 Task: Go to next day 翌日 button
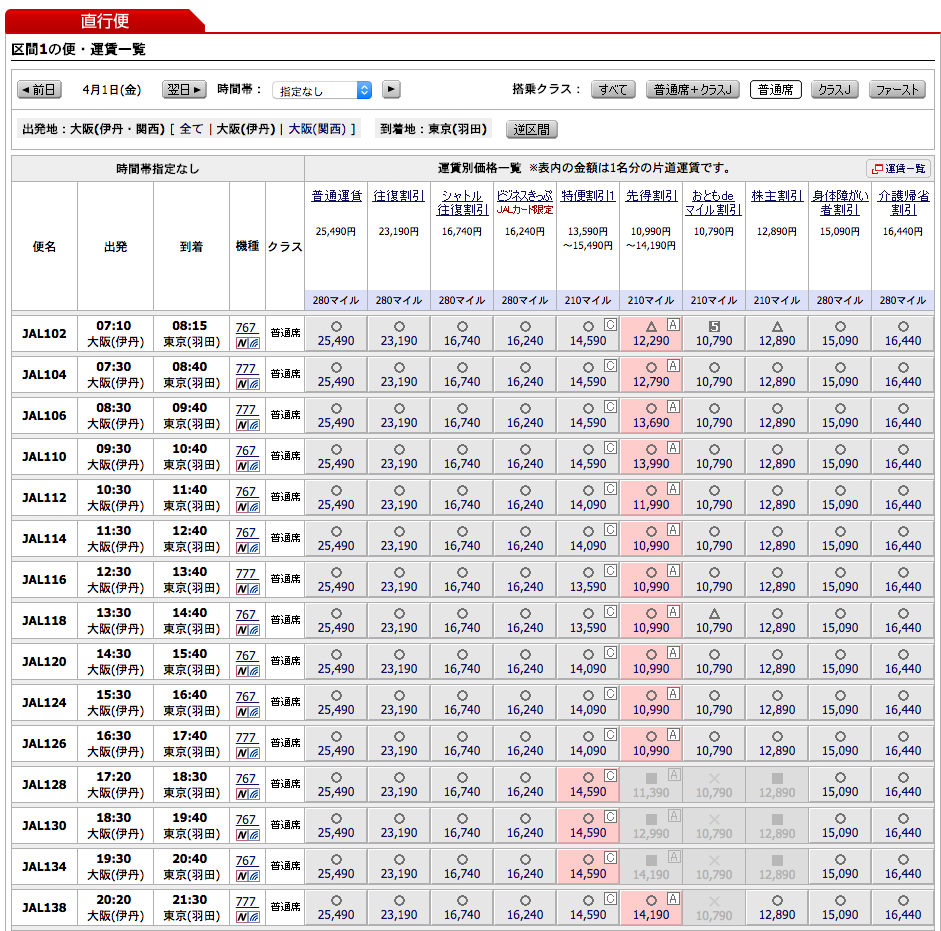coord(184,90)
